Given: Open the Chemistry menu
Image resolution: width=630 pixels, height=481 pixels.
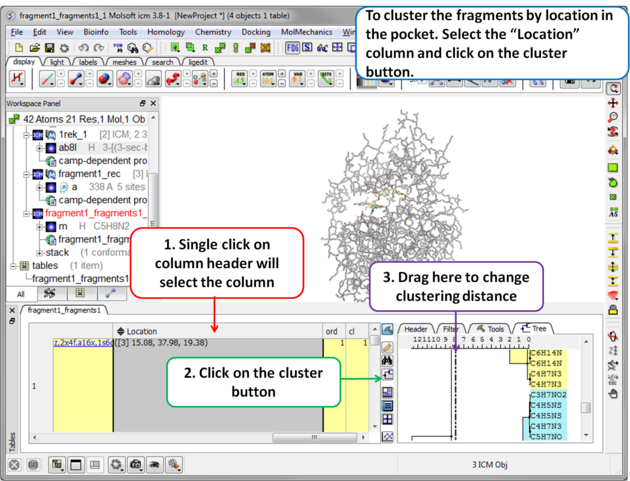Looking at the screenshot, I should pyautogui.click(x=212, y=32).
